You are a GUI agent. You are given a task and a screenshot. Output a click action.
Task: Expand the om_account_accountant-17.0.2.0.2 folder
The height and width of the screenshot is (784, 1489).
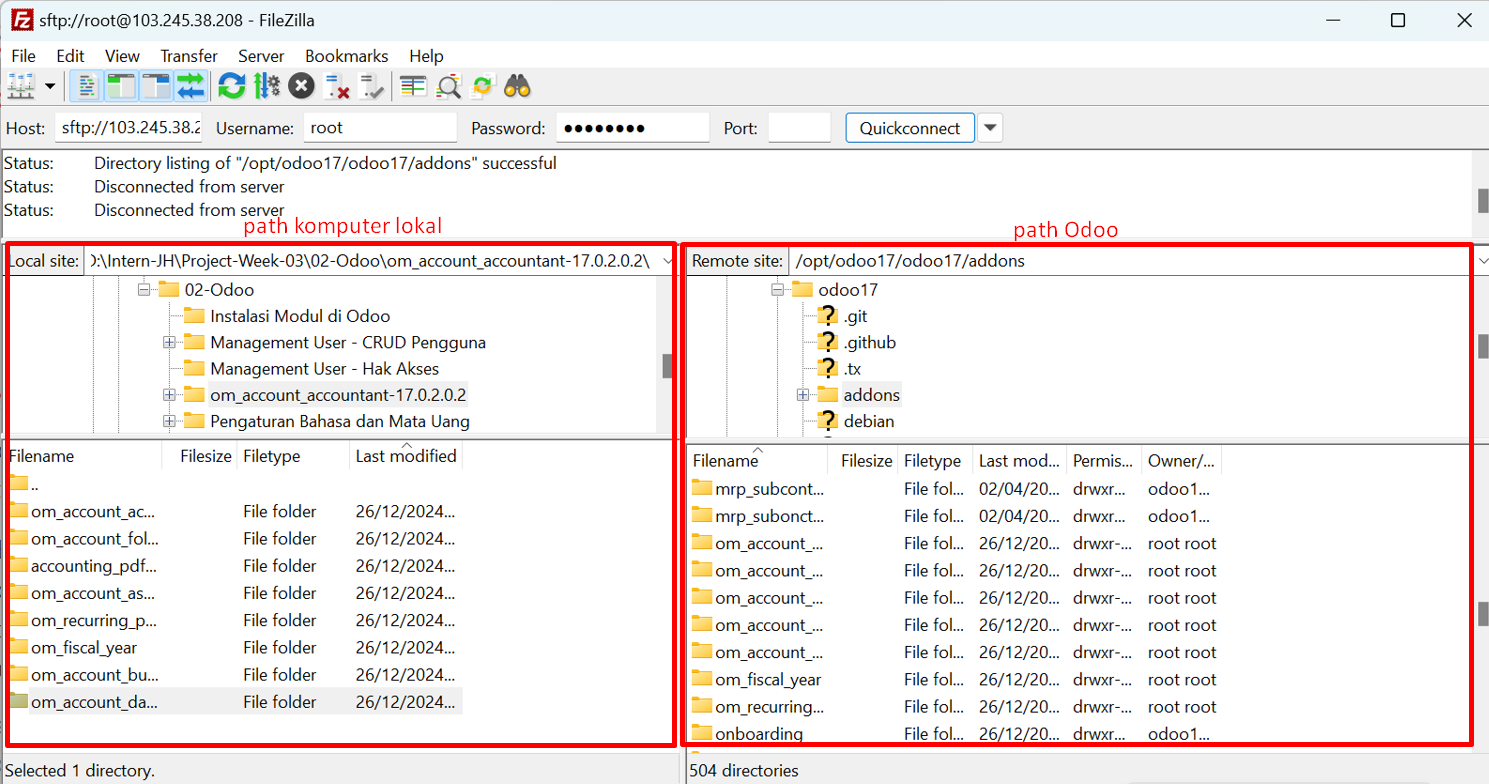(168, 394)
